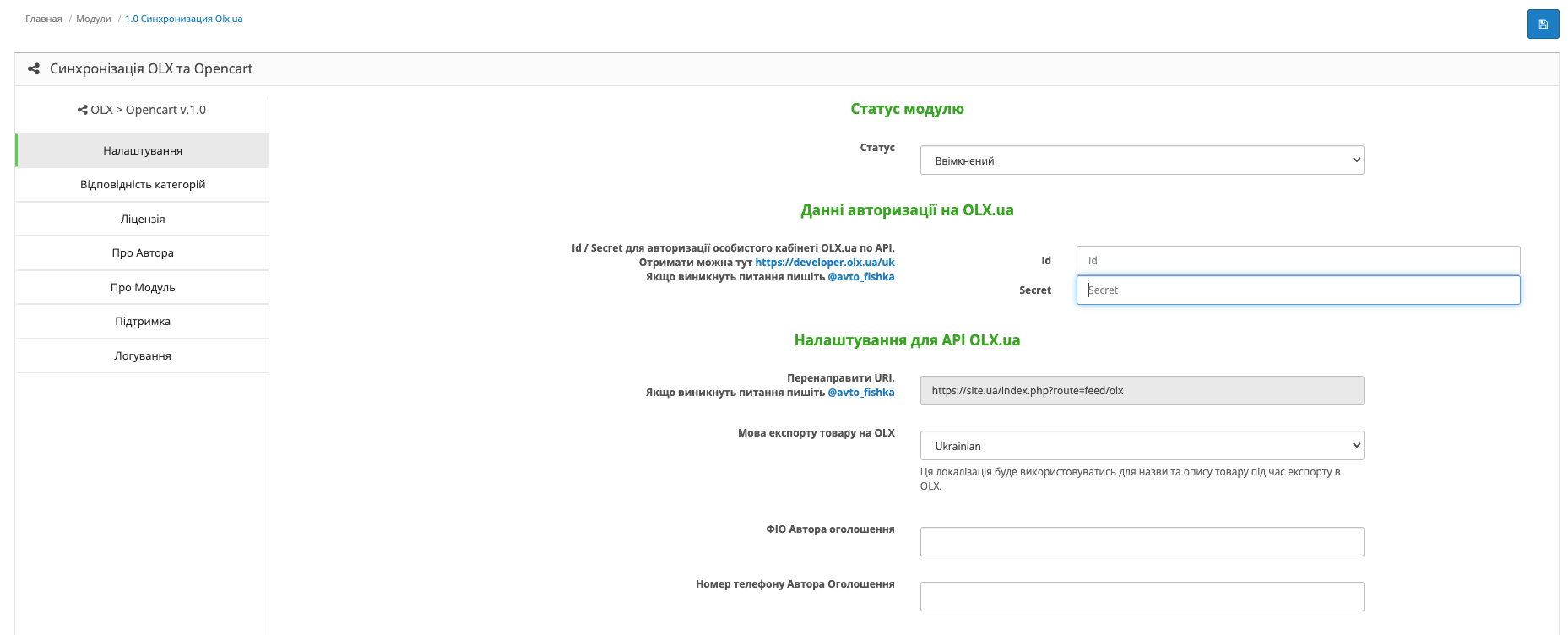Open the Підтримка tab

143,322
